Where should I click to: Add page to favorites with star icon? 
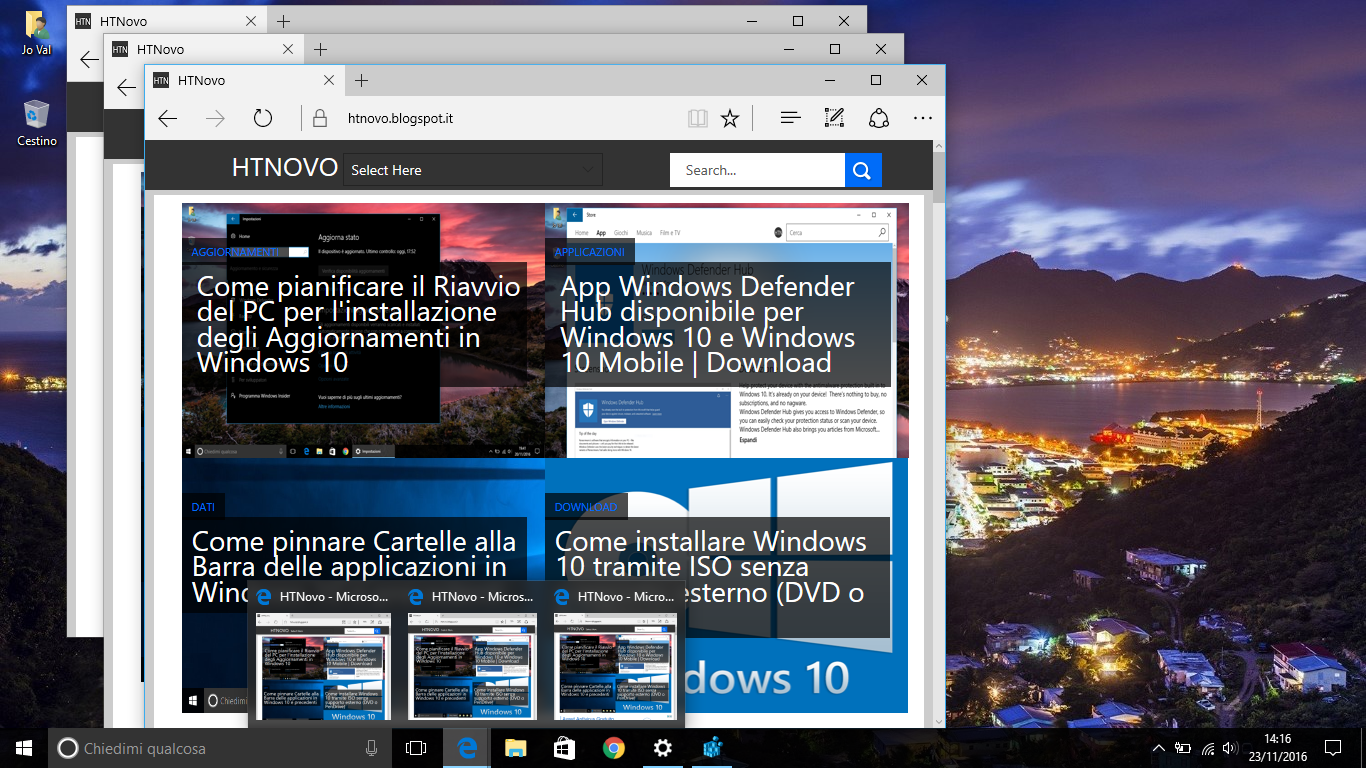tap(730, 118)
